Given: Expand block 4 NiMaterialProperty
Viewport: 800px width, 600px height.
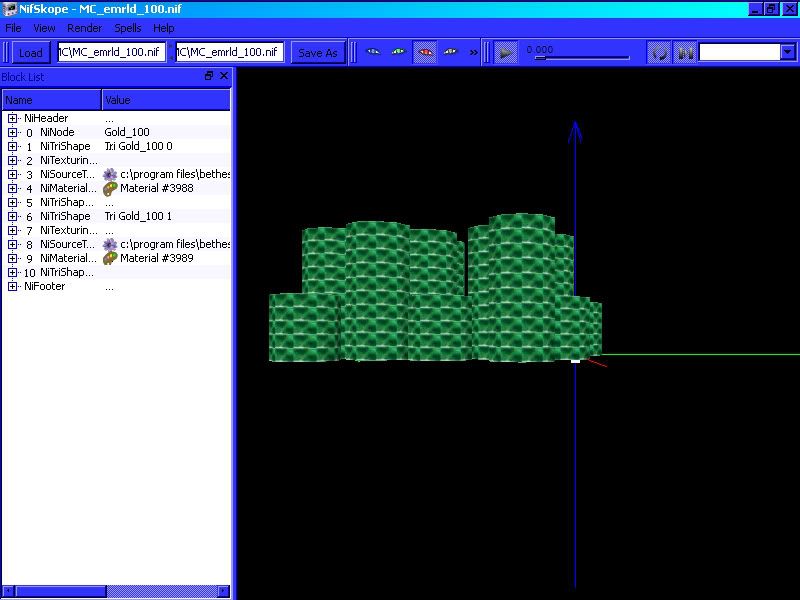Looking at the screenshot, I should click(12, 188).
